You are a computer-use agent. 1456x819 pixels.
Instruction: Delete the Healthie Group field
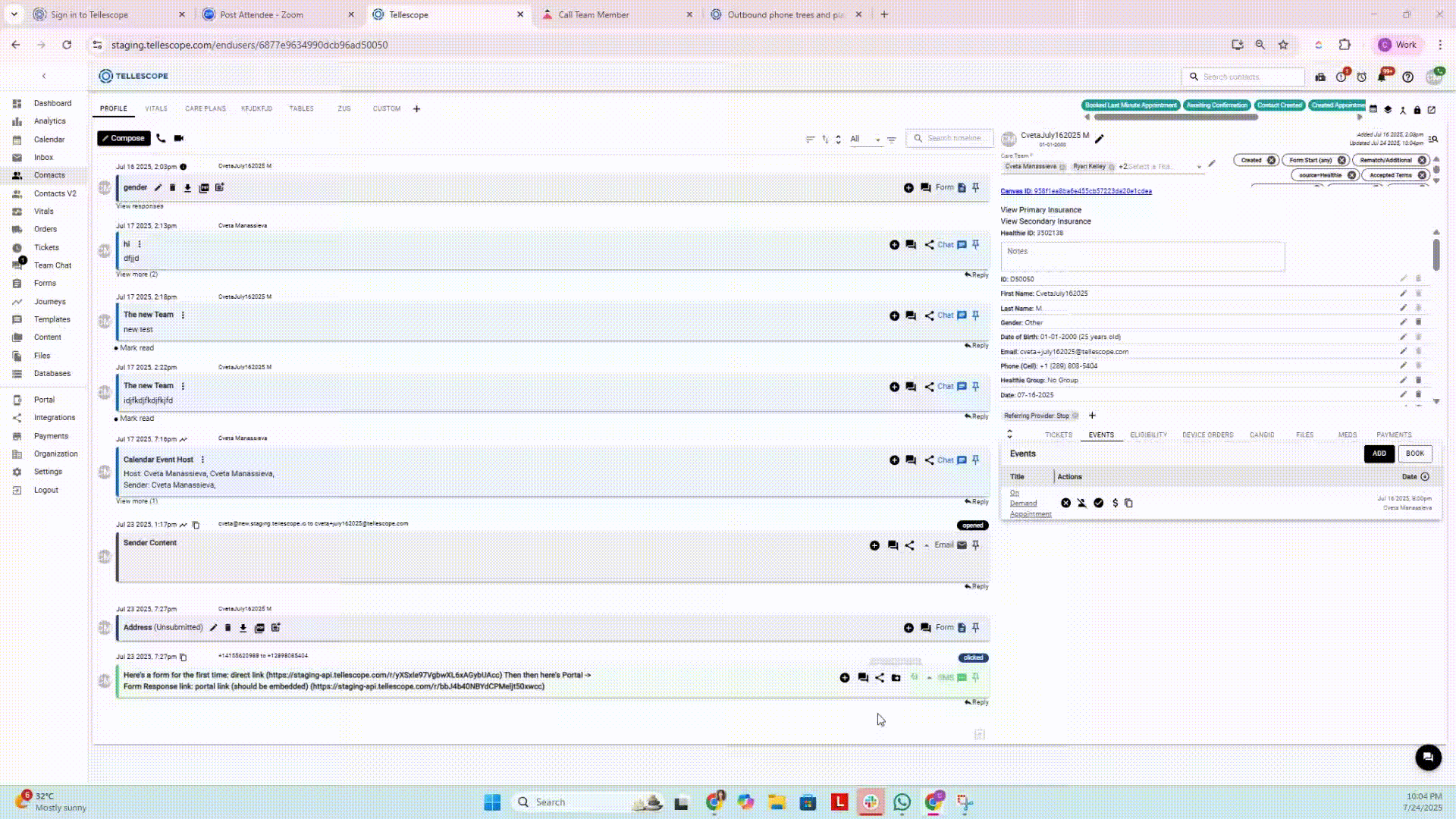[1418, 380]
